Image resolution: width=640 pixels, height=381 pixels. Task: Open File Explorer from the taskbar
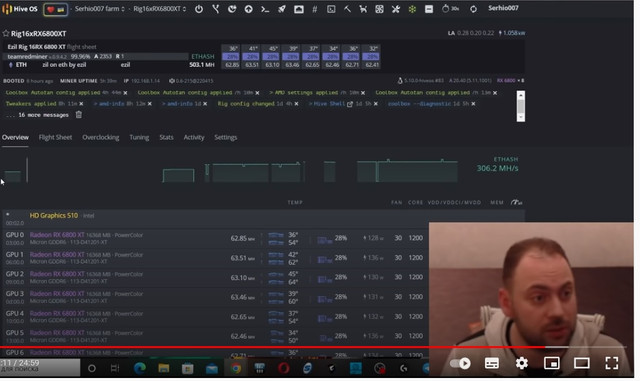point(164,368)
